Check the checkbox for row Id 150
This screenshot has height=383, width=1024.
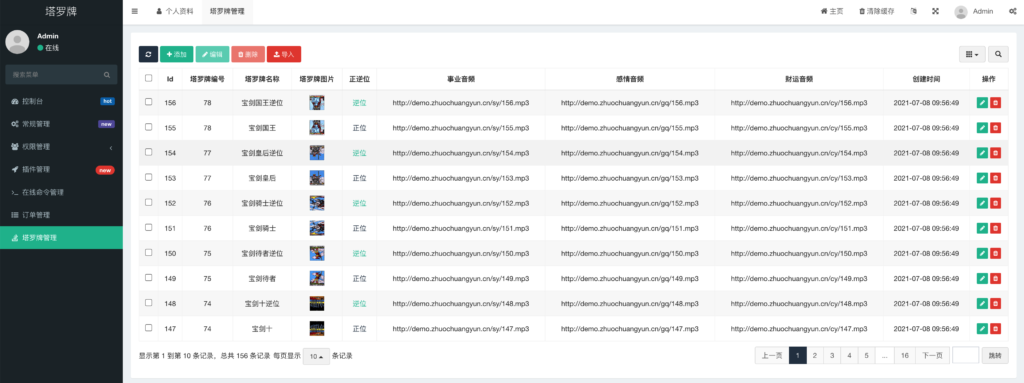coord(149,252)
